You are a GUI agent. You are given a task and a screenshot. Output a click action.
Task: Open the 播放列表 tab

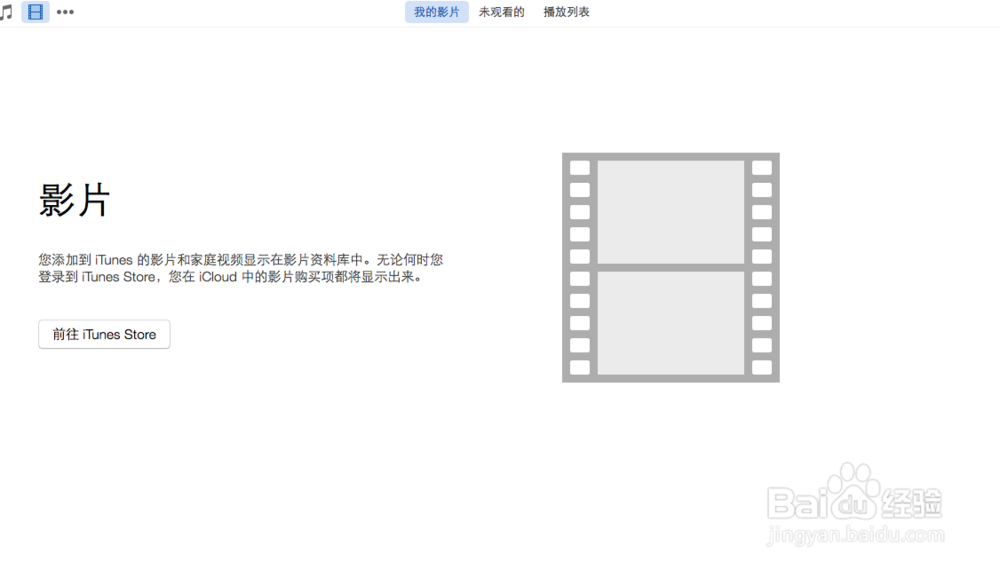tap(566, 11)
